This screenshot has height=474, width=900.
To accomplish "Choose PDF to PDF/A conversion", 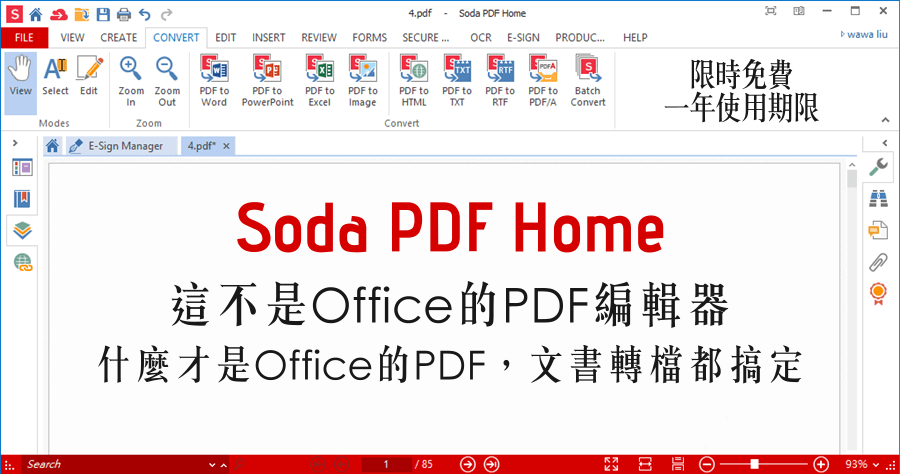I will [x=543, y=81].
